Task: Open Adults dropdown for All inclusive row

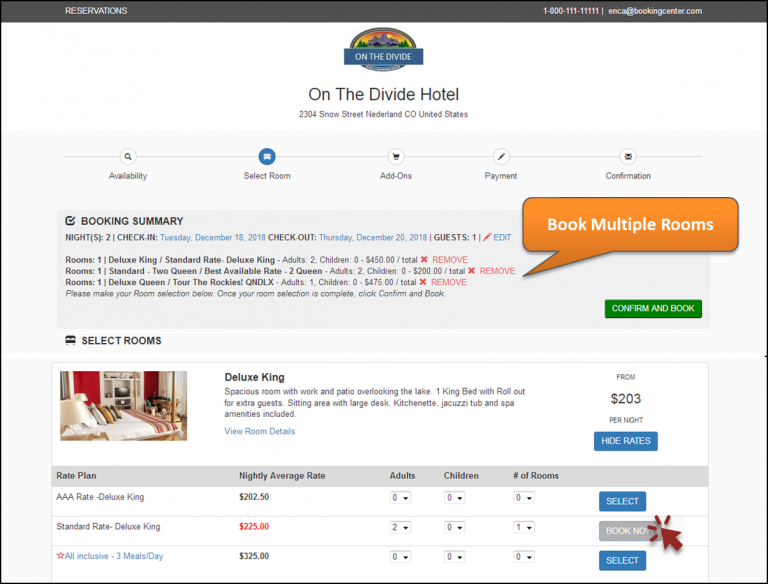Action: pos(400,557)
